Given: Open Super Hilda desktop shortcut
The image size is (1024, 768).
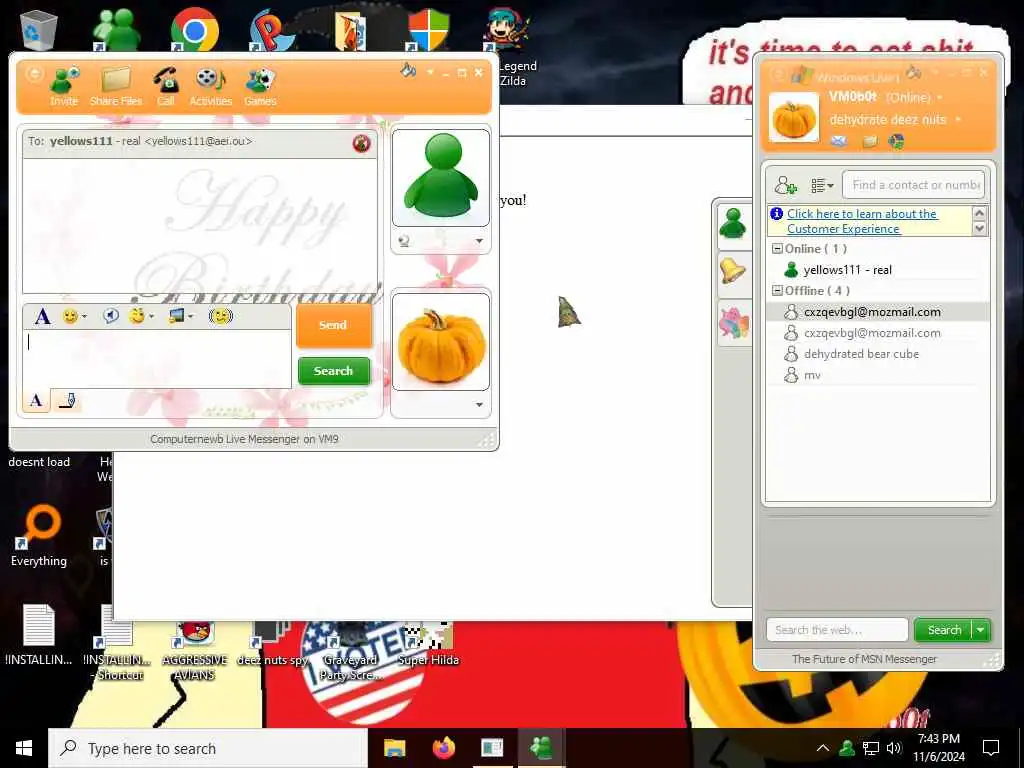Looking at the screenshot, I should click(428, 644).
